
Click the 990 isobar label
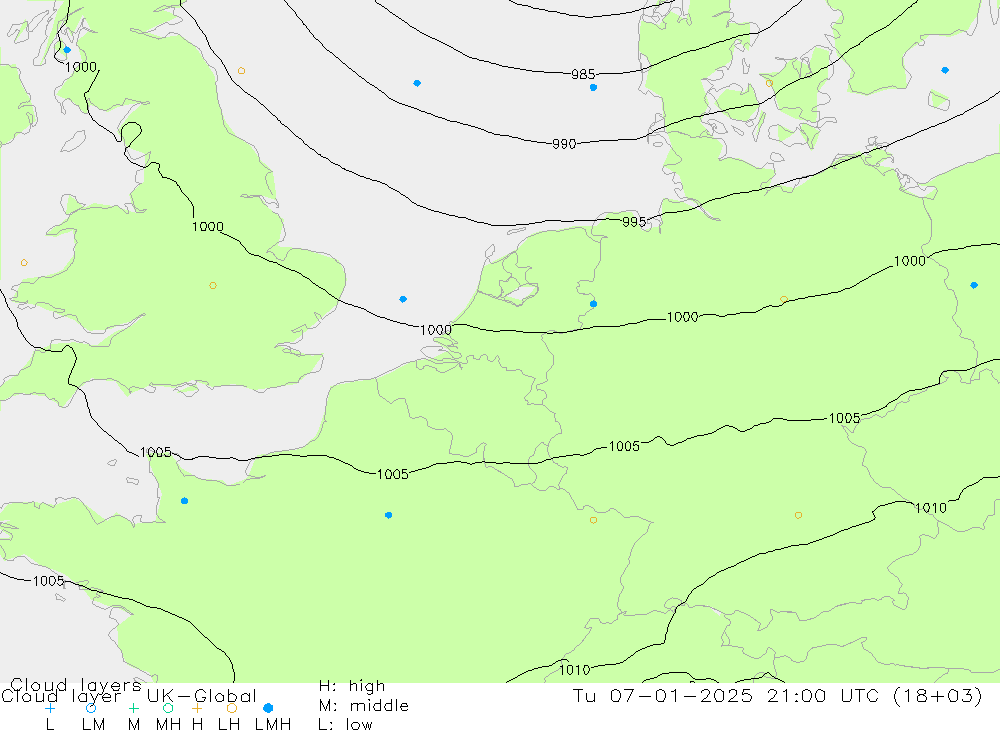click(564, 144)
